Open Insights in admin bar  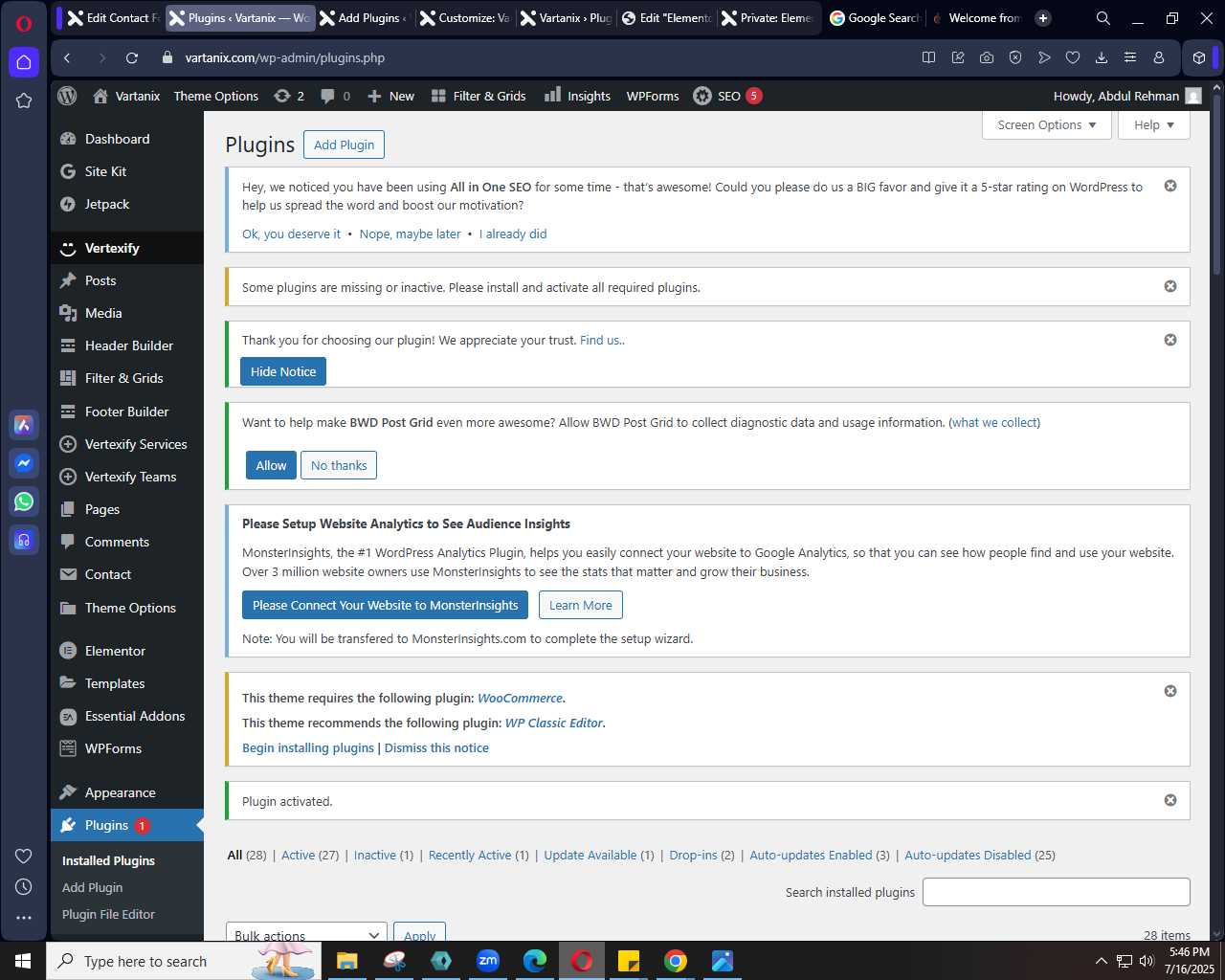tap(577, 96)
